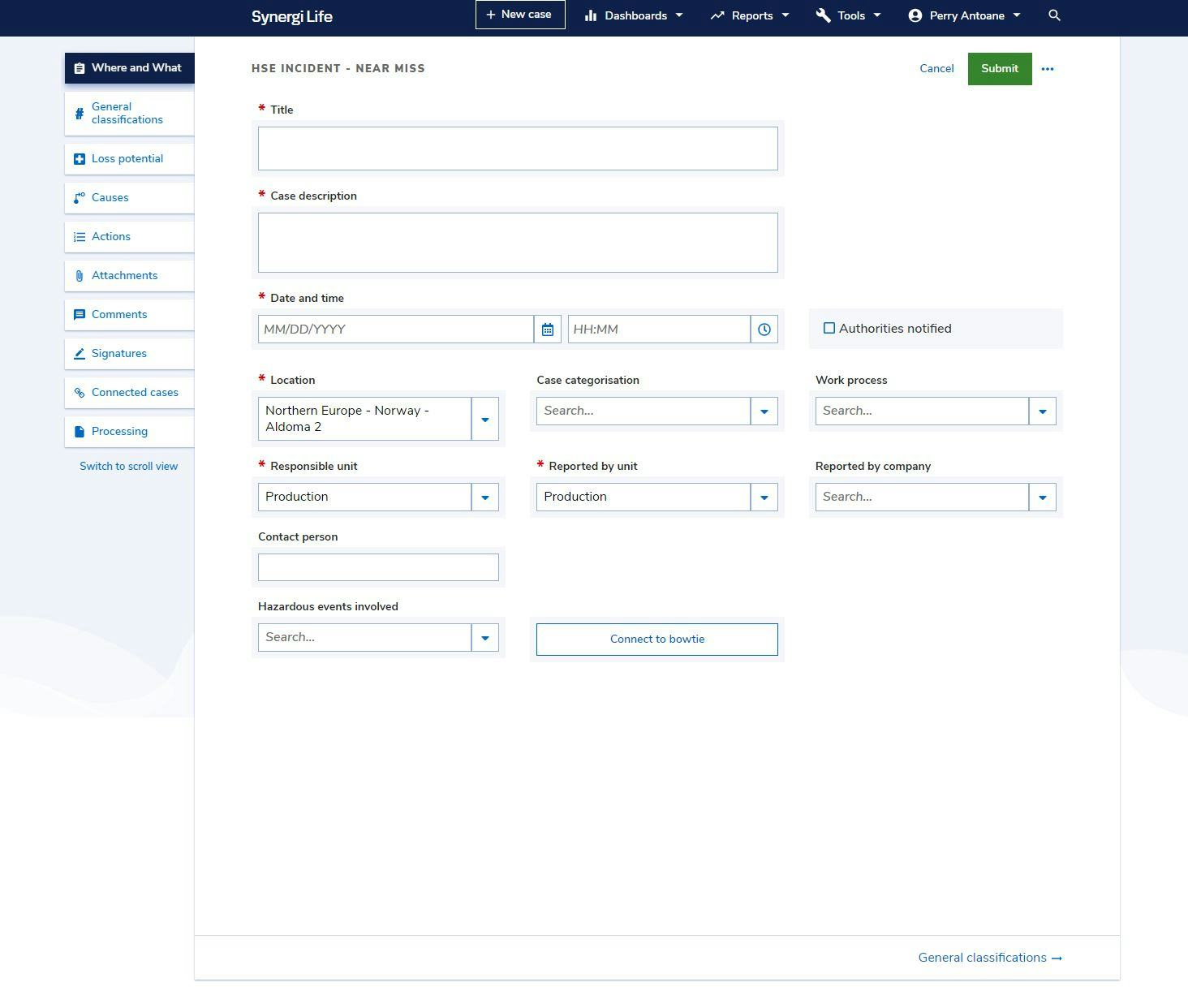Image resolution: width=1188 pixels, height=1008 pixels.
Task: Click the HH:MM time field
Action: [x=659, y=330]
